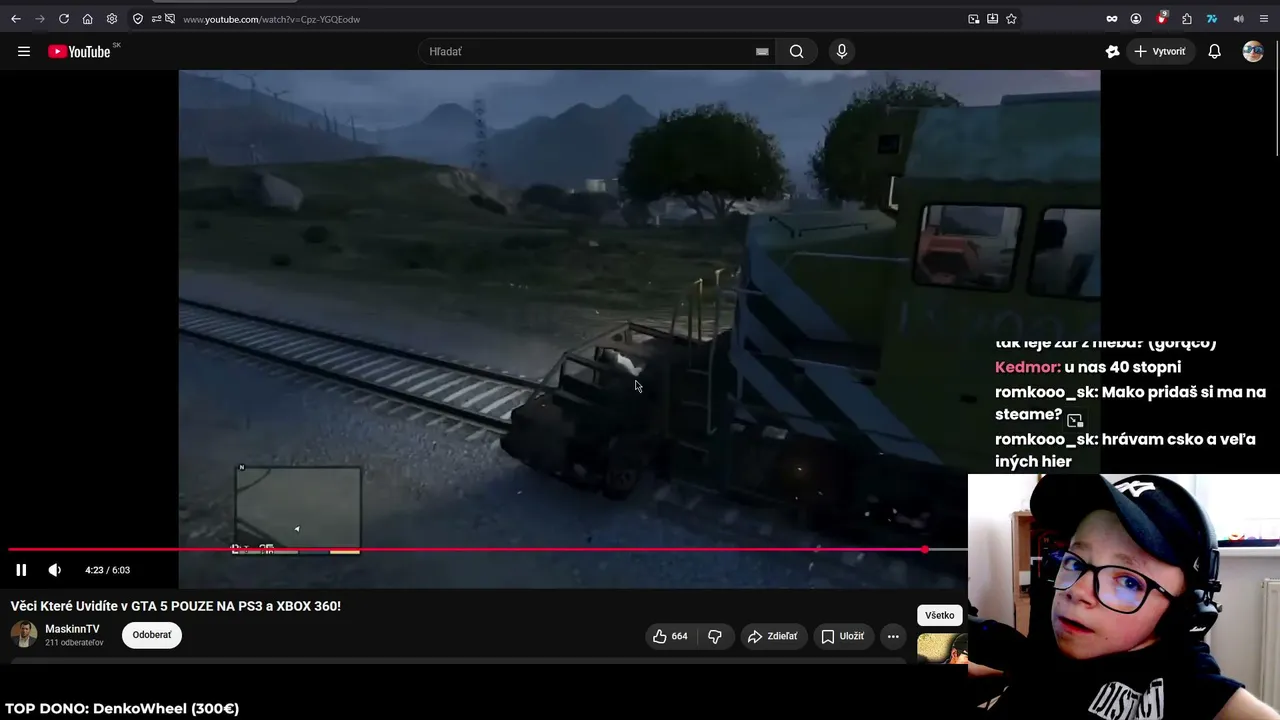This screenshot has height=720, width=1280.
Task: Click the infinity mask extension icon
Action: [x=1111, y=19]
